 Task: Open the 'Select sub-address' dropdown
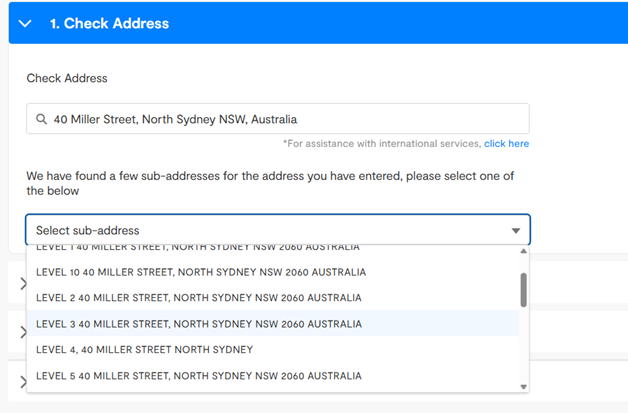[278, 230]
